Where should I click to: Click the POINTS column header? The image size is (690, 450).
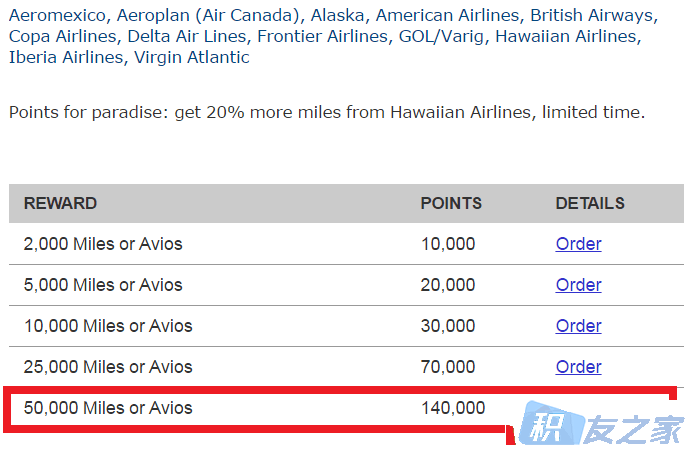451,203
